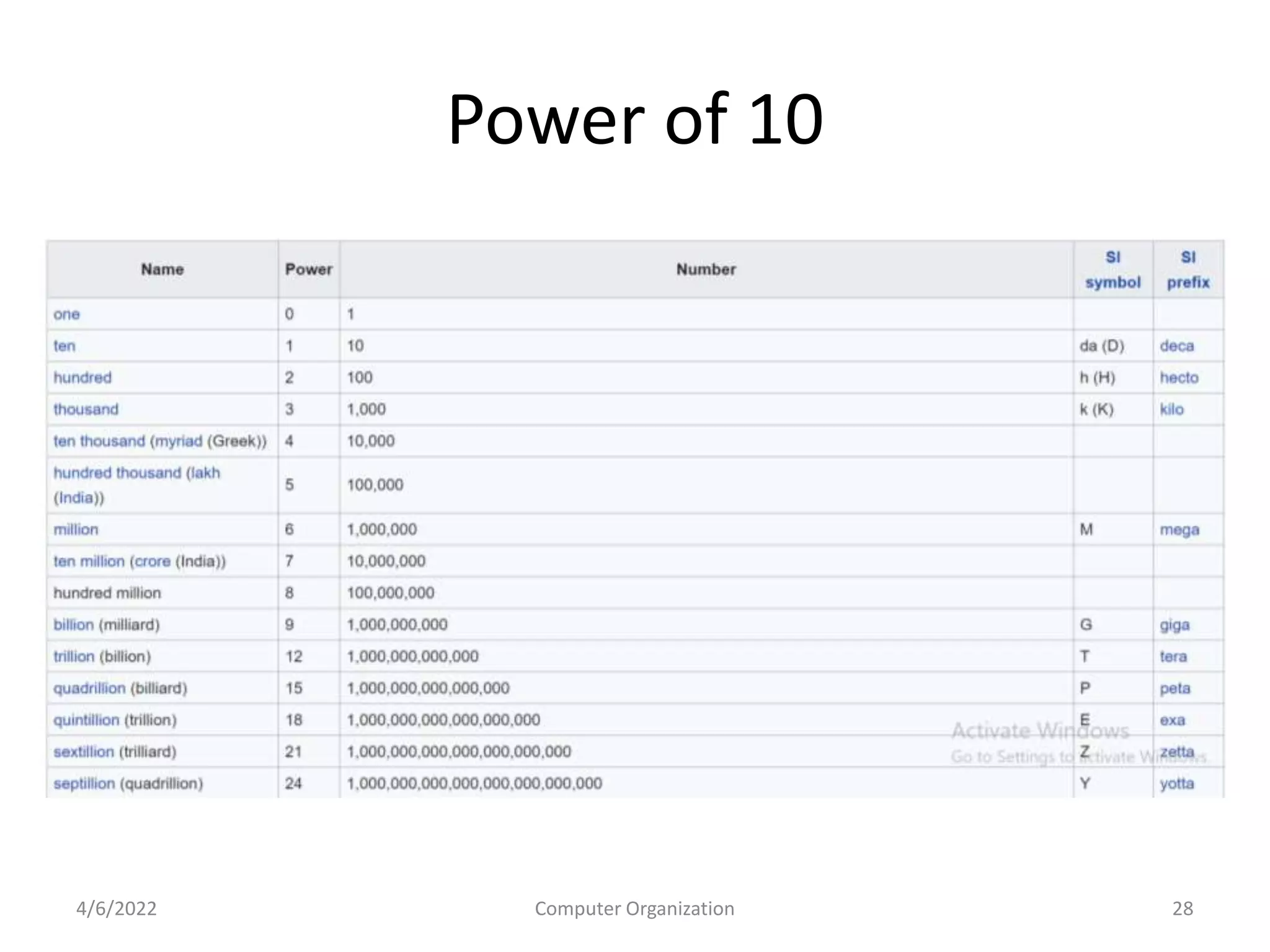This screenshot has height=952, width=1270.
Task: Click the 'Power of 10' slide title
Action: pyautogui.click(x=636, y=118)
